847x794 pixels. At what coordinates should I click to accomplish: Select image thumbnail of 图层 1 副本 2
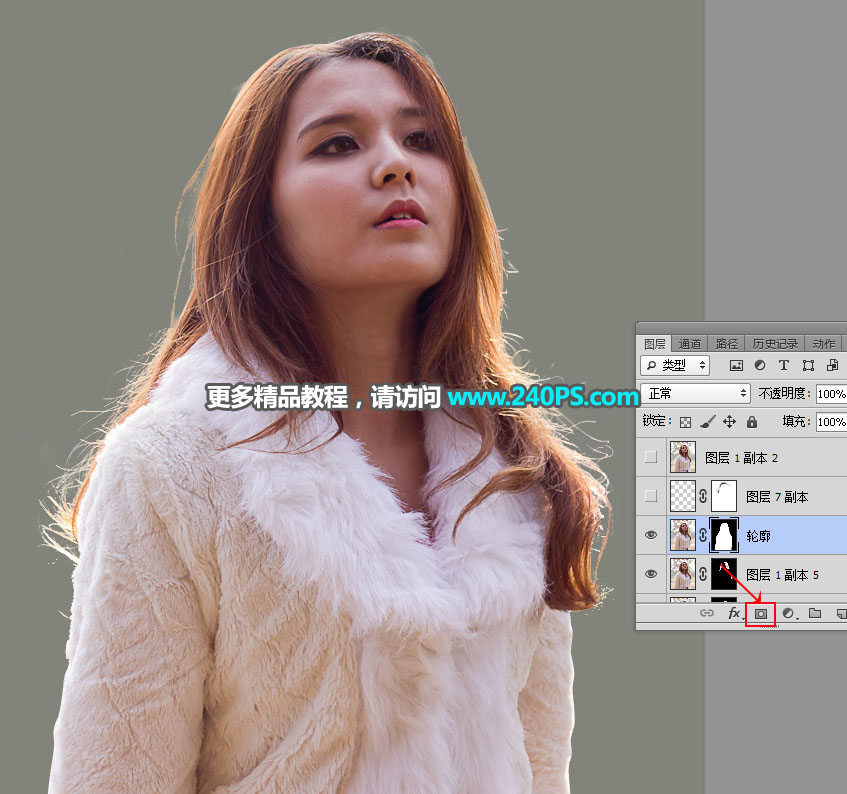tap(683, 457)
